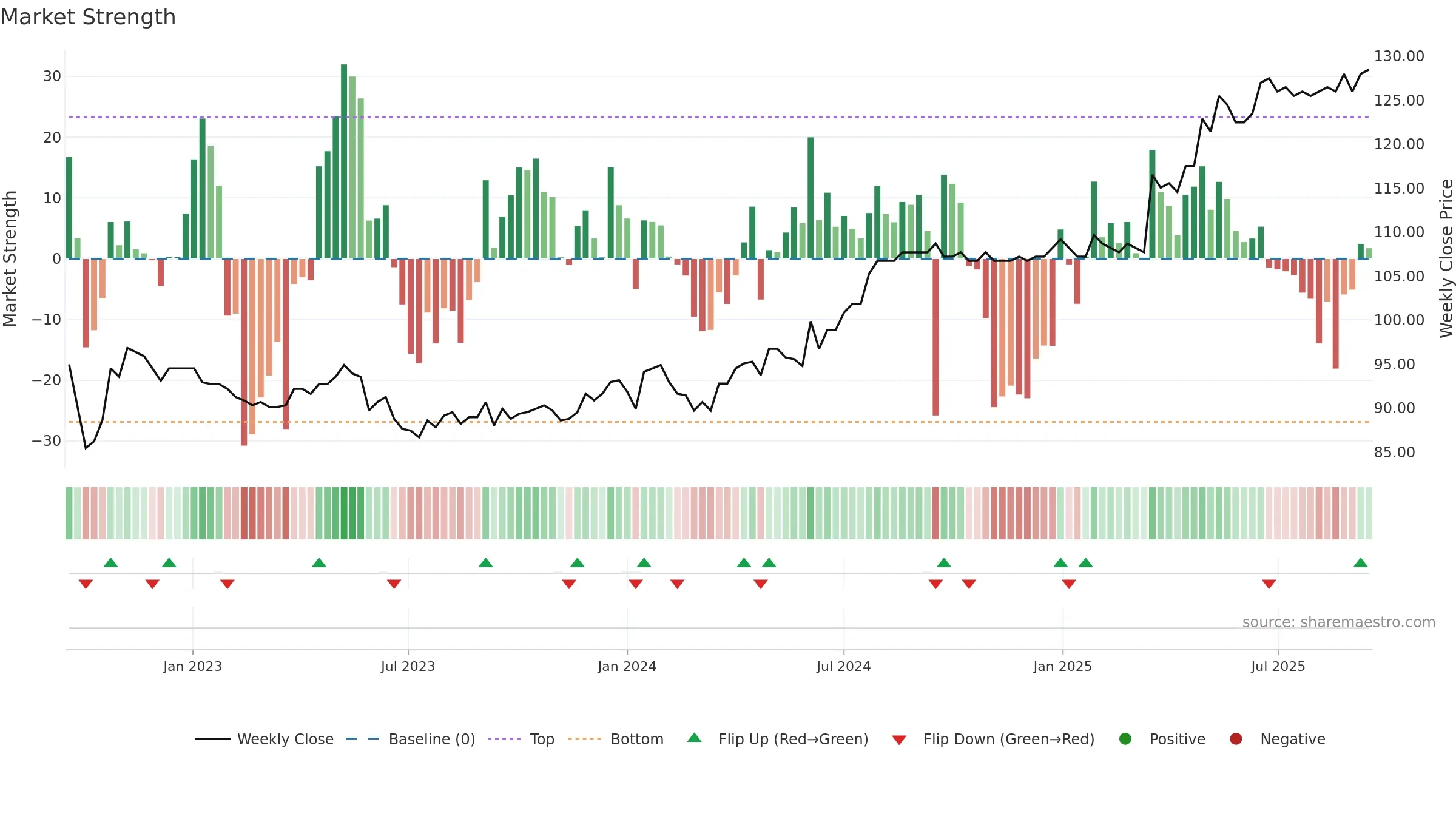Click the right axis price label '85.00'

1395,452
